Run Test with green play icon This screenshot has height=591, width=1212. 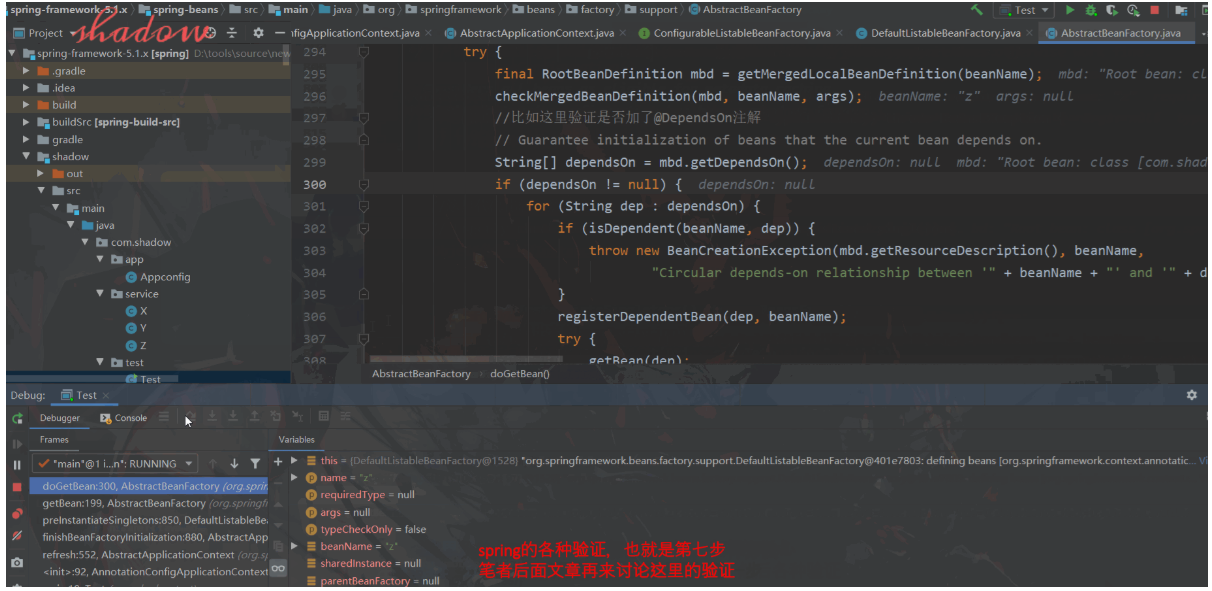click(x=1069, y=10)
